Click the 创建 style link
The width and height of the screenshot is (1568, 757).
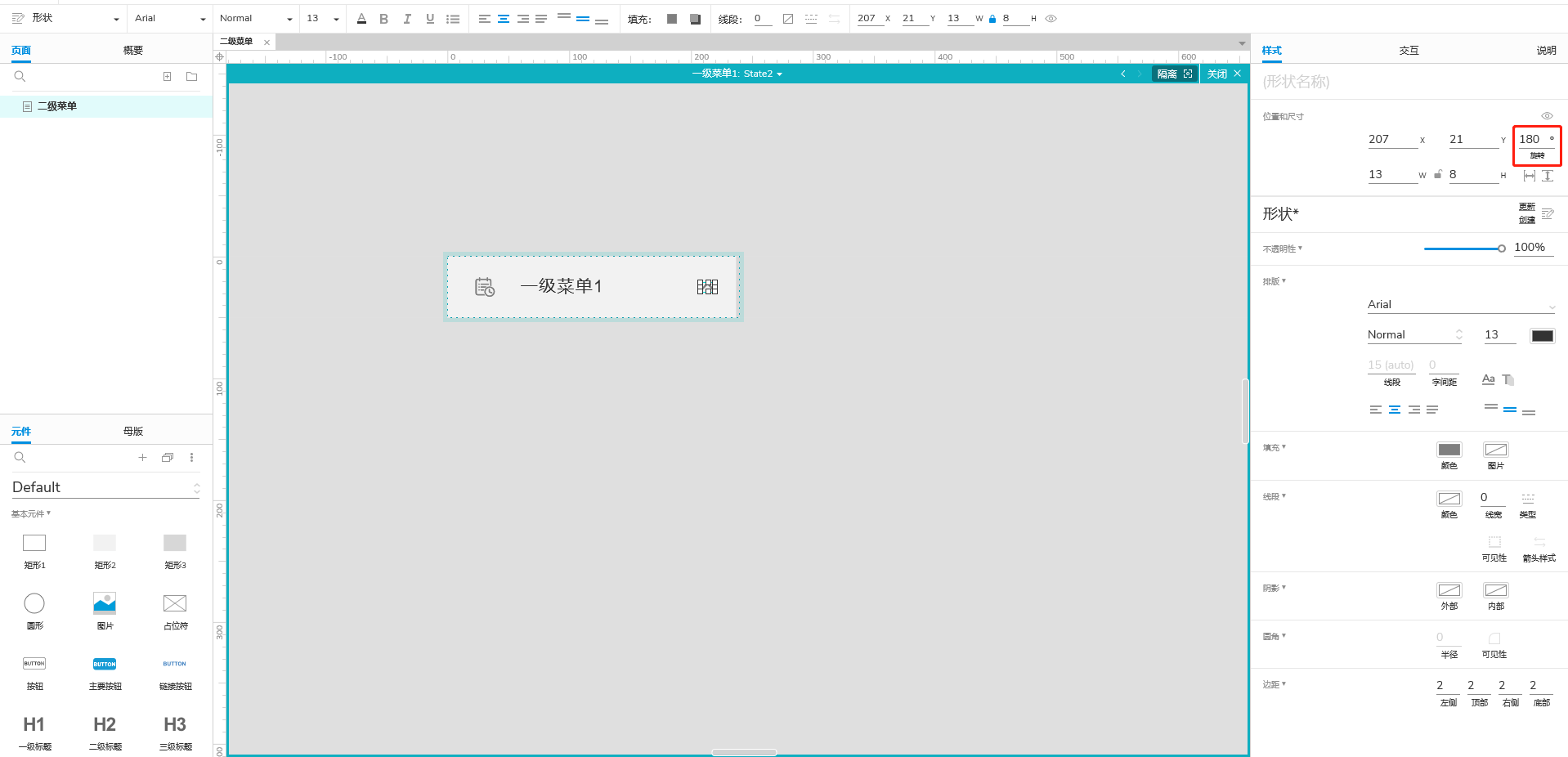[x=1527, y=220]
